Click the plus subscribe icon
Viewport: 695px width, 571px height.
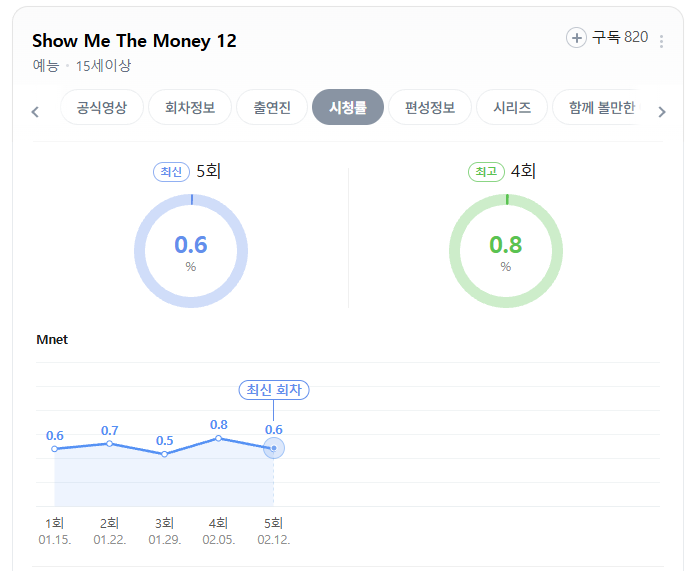coord(577,38)
